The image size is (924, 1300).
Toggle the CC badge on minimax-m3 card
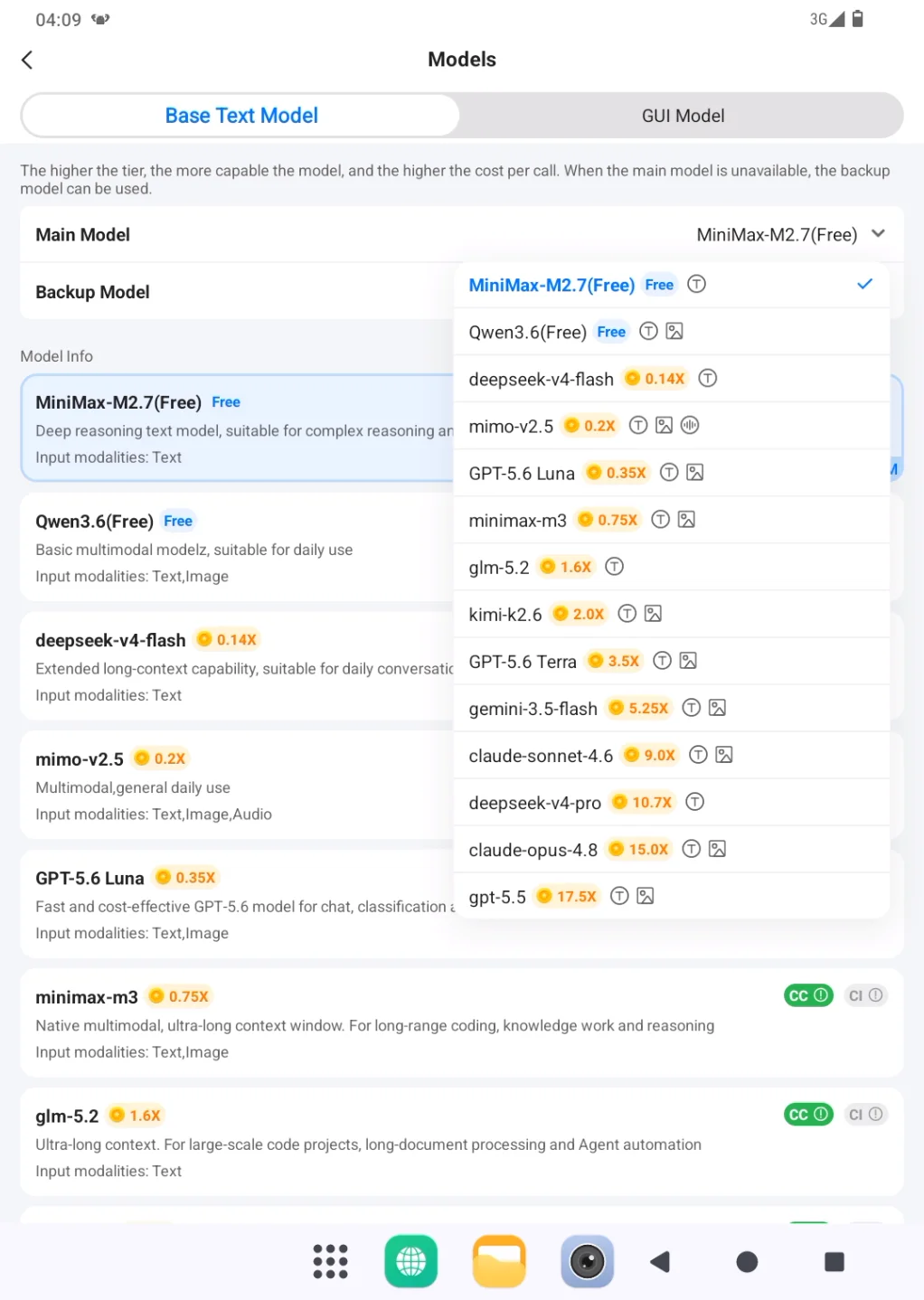[x=808, y=995]
